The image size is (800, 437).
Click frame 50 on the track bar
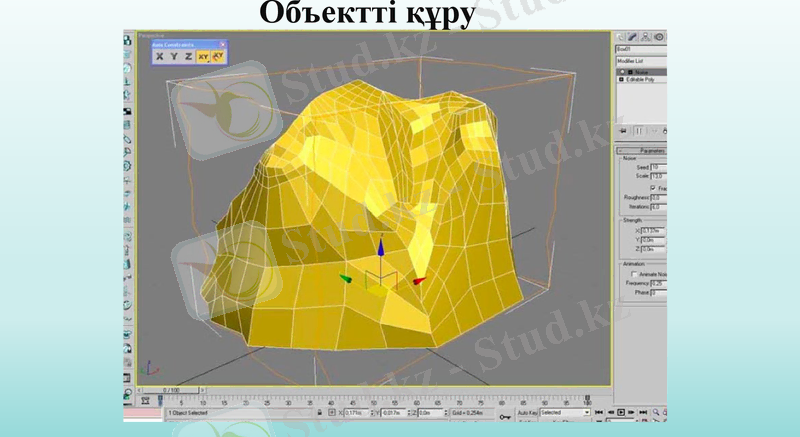pyautogui.click(x=374, y=401)
